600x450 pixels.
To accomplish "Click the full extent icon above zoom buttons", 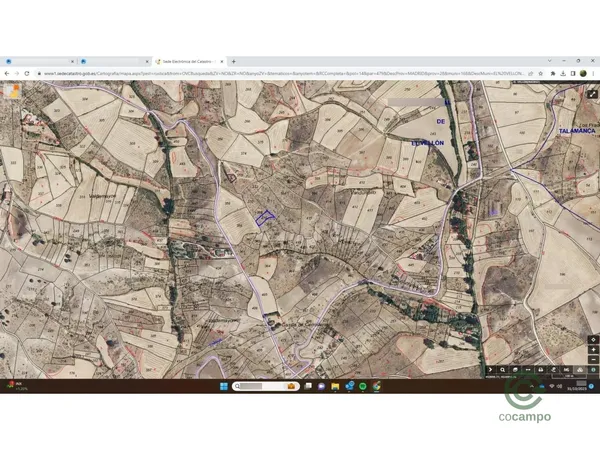I will 593,339.
